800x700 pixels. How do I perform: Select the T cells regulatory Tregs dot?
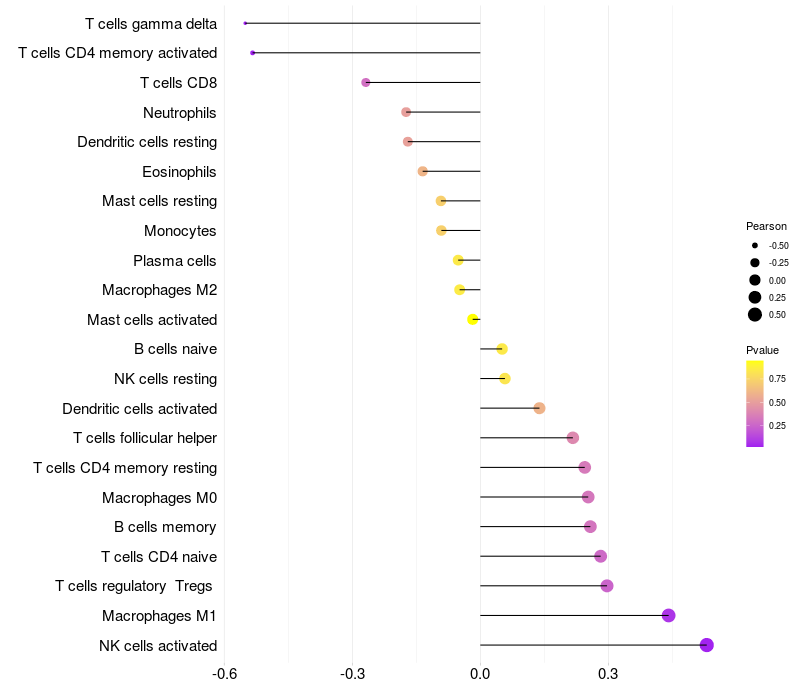click(607, 586)
